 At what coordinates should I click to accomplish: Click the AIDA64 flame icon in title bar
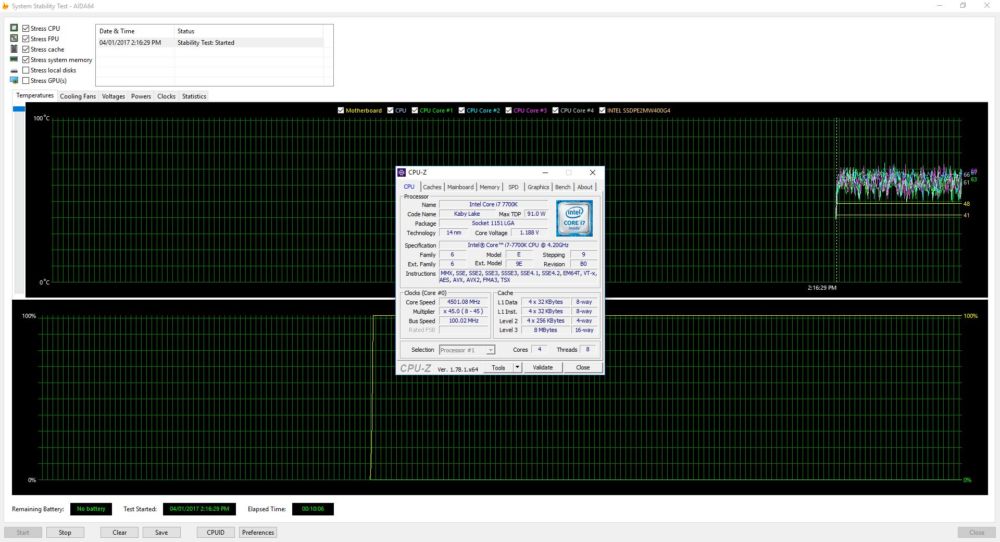[x=6, y=6]
